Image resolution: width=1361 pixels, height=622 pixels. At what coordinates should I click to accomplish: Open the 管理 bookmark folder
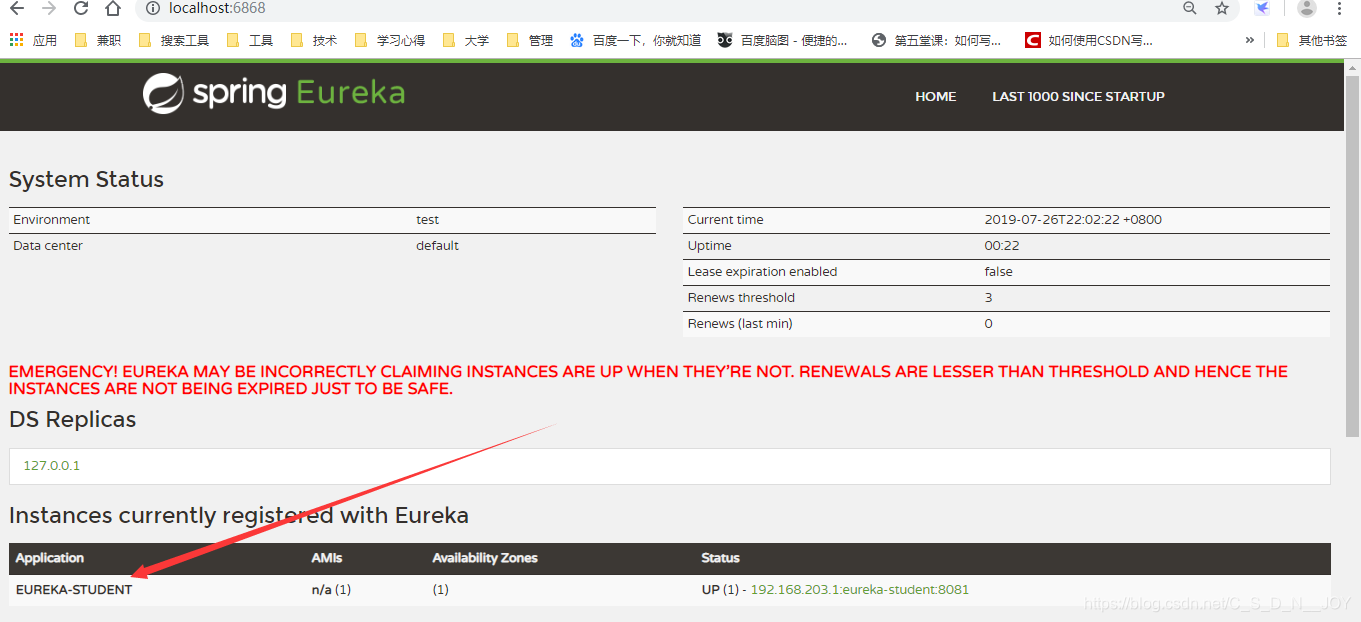530,40
